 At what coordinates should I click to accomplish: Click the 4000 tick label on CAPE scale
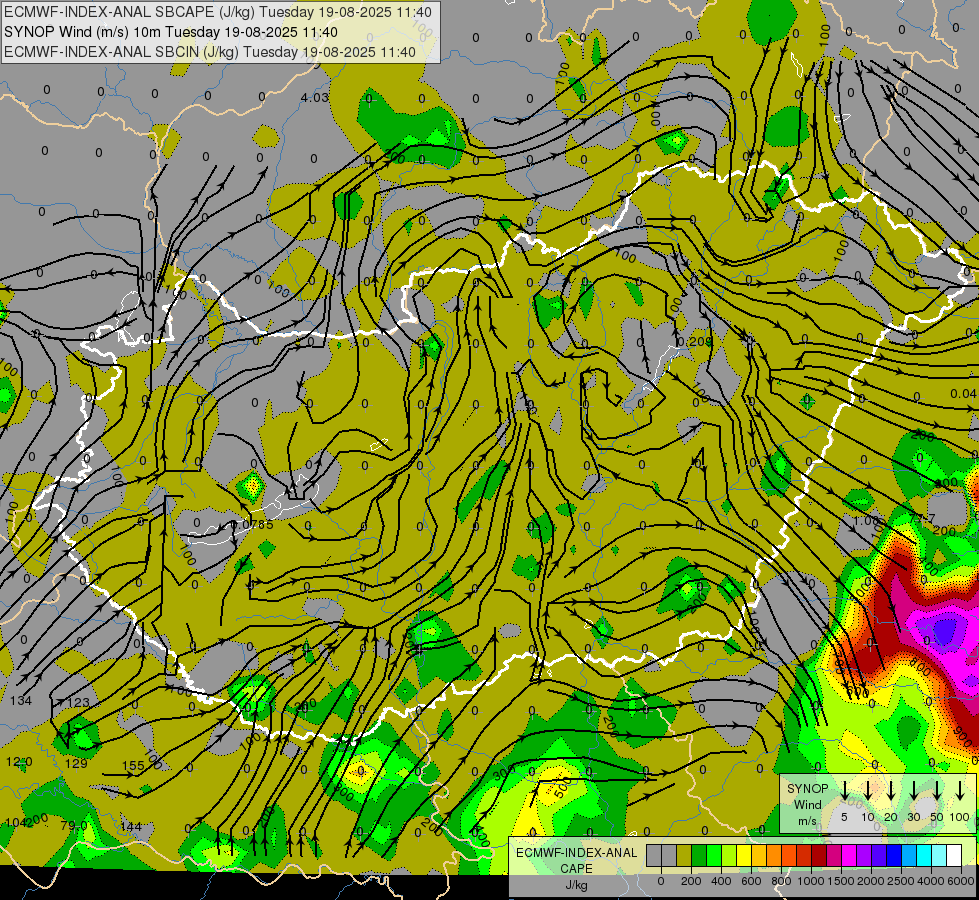click(x=931, y=881)
